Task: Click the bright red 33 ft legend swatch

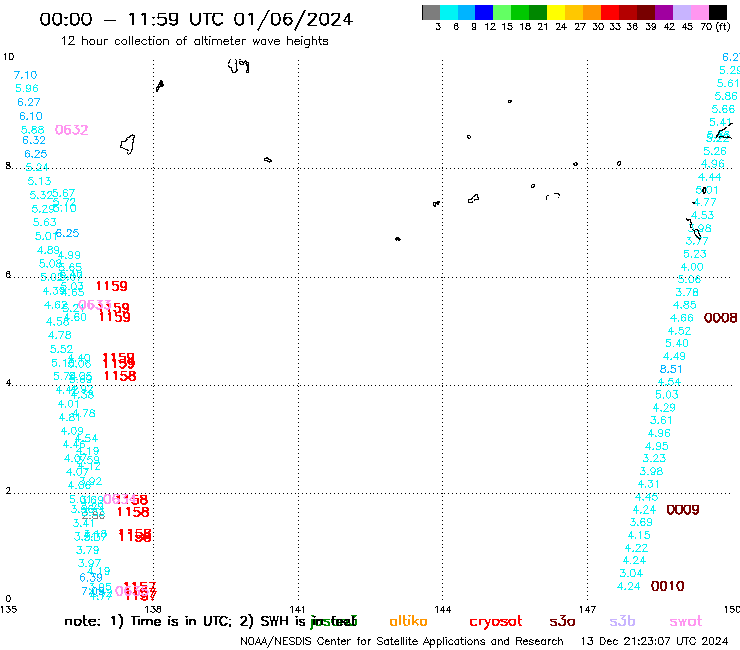Action: (x=610, y=12)
